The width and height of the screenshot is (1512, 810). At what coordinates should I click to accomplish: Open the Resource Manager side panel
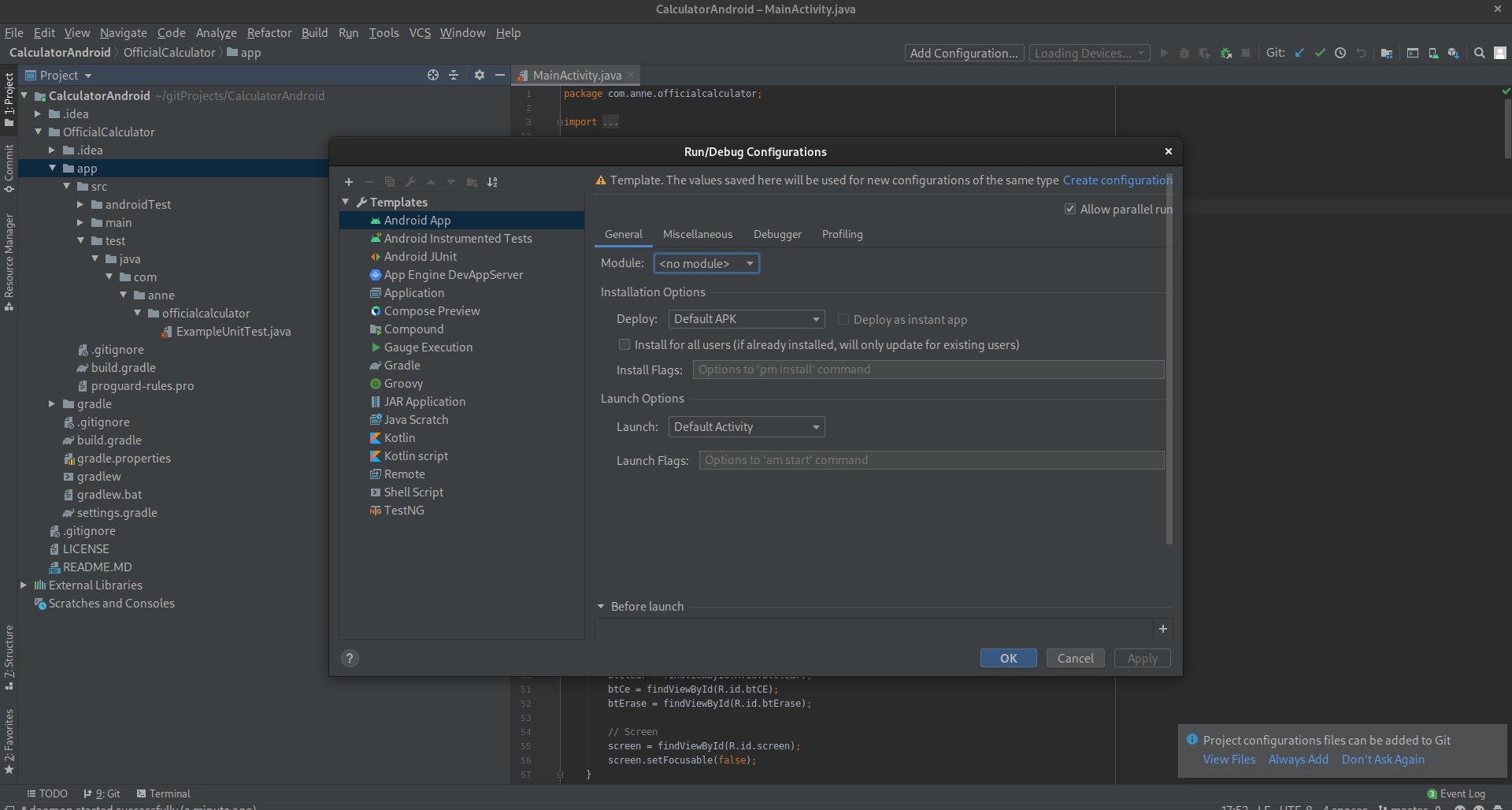tap(9, 262)
